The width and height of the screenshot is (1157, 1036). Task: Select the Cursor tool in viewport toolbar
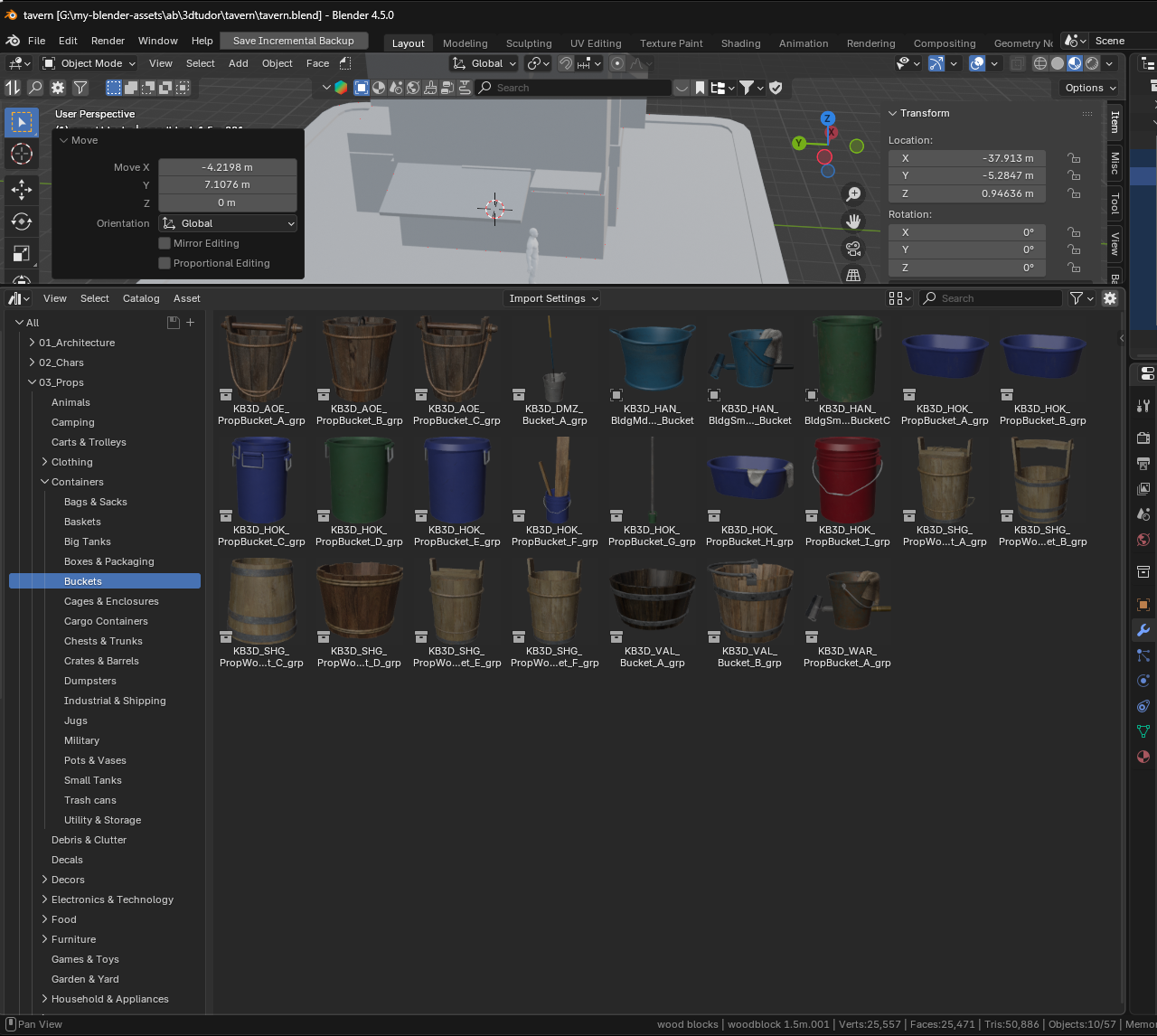coord(22,154)
